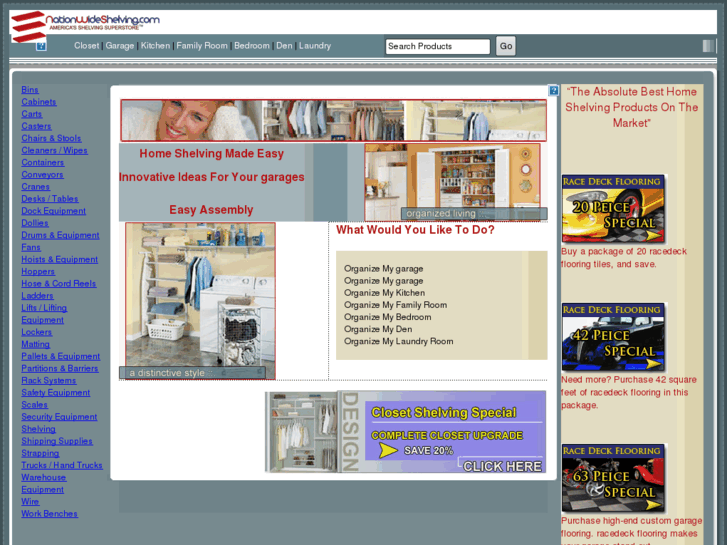Open the Scales category link
Viewport: 727px width, 545px height.
tap(35, 404)
